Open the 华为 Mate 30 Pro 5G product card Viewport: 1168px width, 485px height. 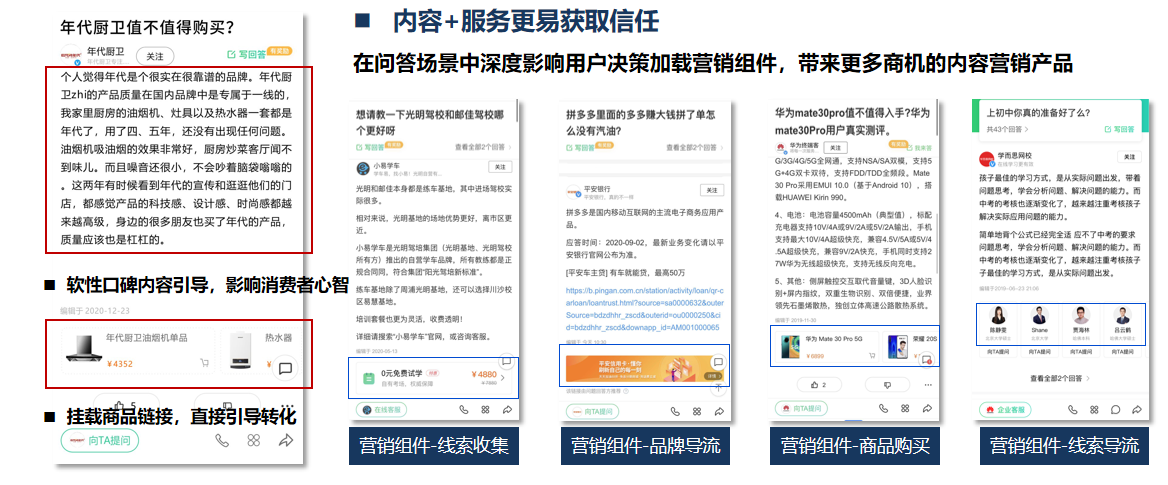(x=826, y=348)
